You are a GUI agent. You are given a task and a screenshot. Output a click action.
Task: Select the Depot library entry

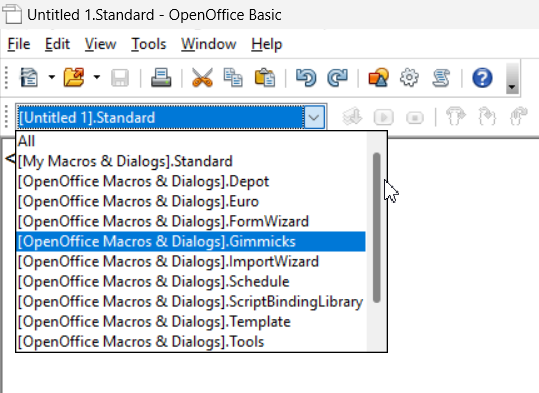[x=191, y=181]
